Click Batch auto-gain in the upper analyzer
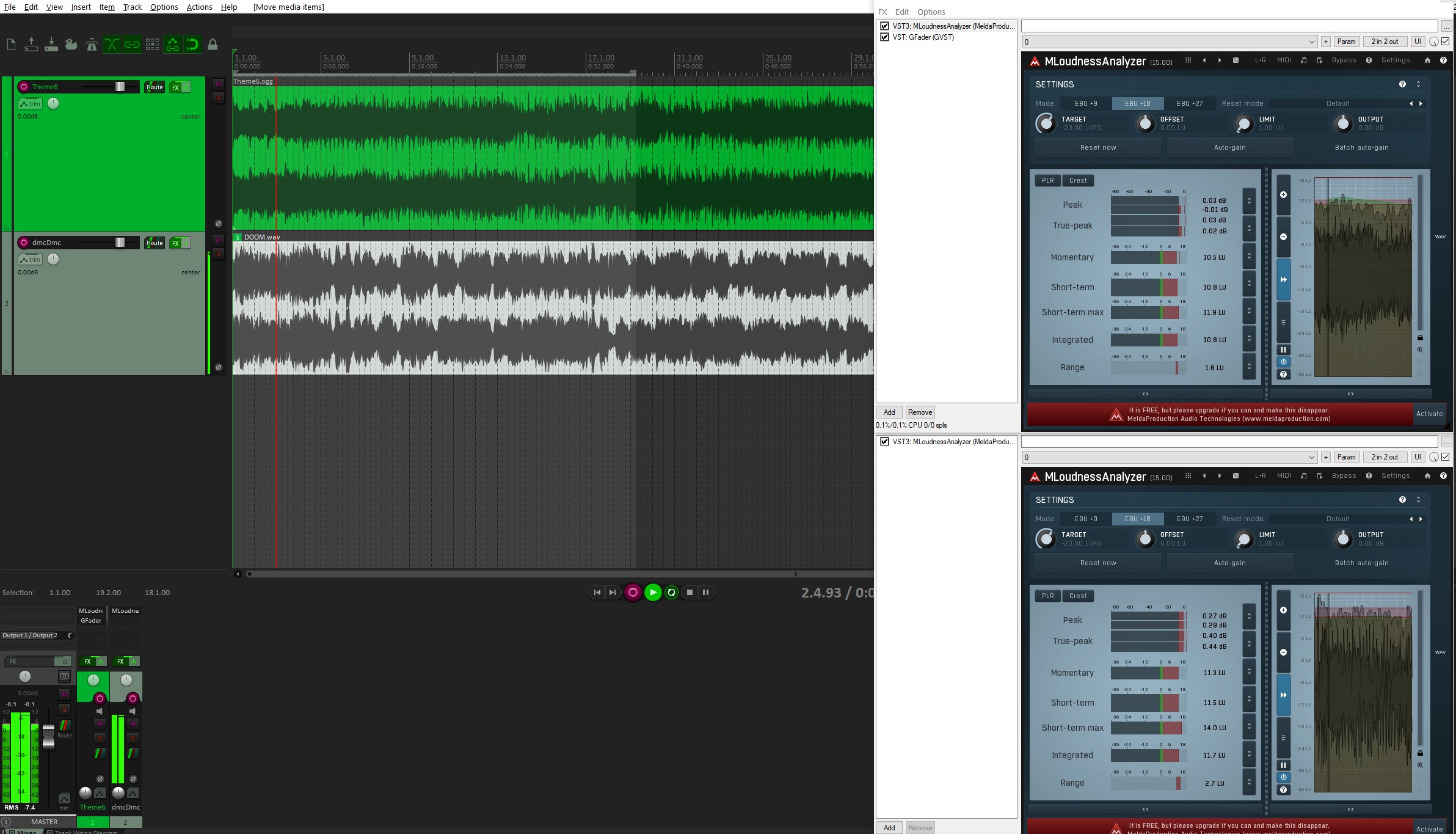 (1361, 147)
